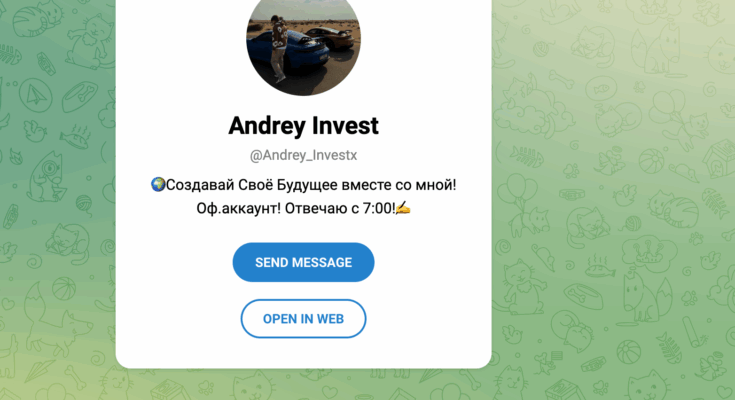Click the bio line starting with Создавай

pyautogui.click(x=303, y=185)
